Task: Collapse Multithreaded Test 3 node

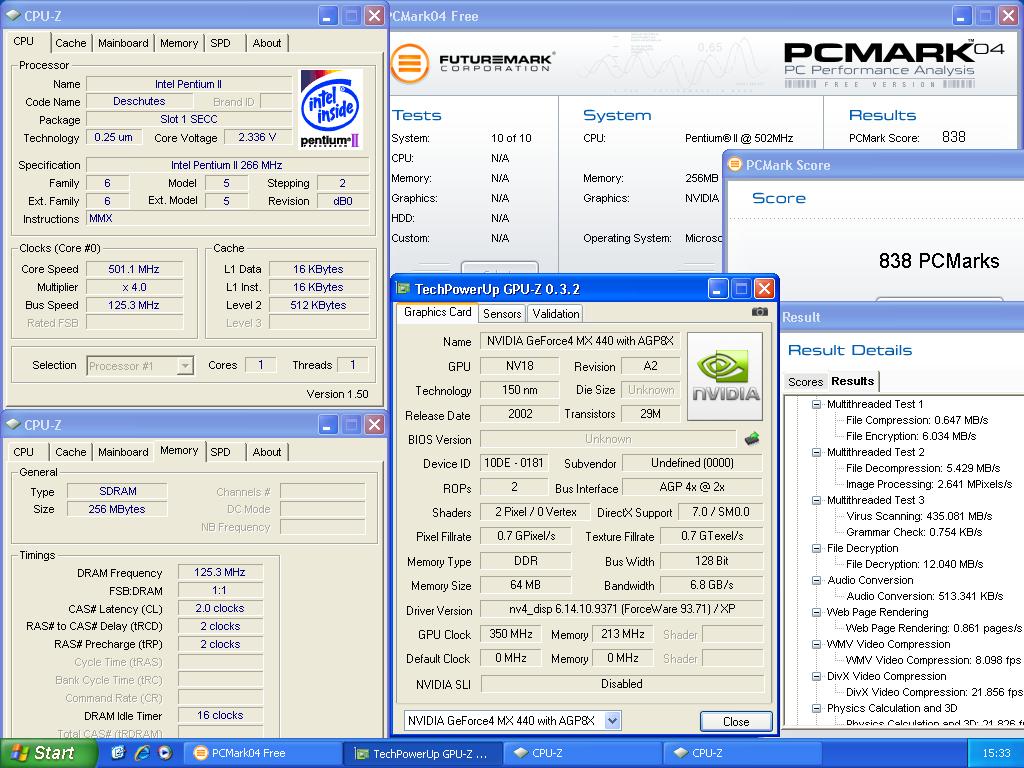Action: [816, 500]
